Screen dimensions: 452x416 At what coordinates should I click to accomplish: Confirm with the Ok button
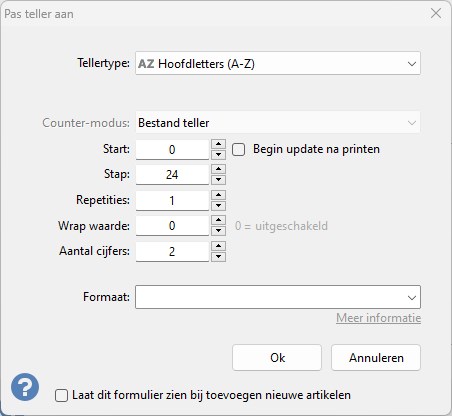click(277, 358)
